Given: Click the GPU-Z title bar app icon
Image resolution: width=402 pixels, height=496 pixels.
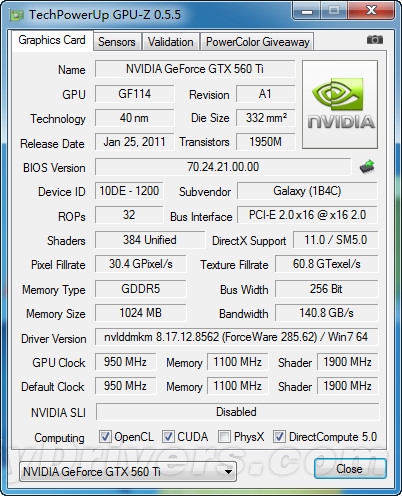Looking at the screenshot, I should pyautogui.click(x=17, y=15).
